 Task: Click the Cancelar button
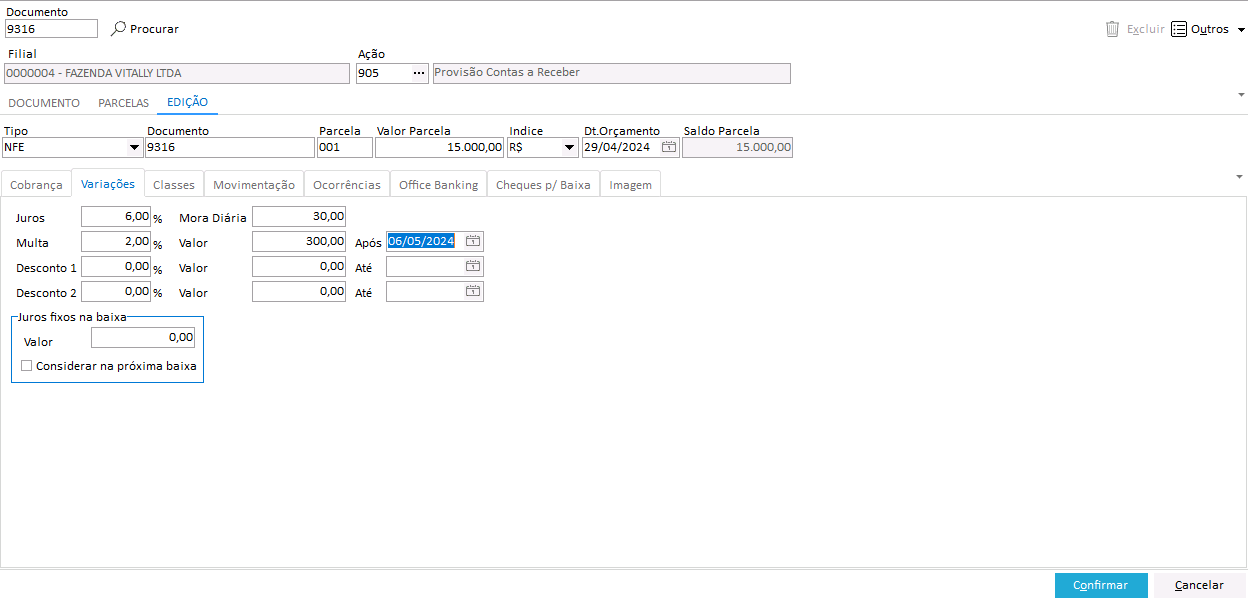click(x=1199, y=585)
